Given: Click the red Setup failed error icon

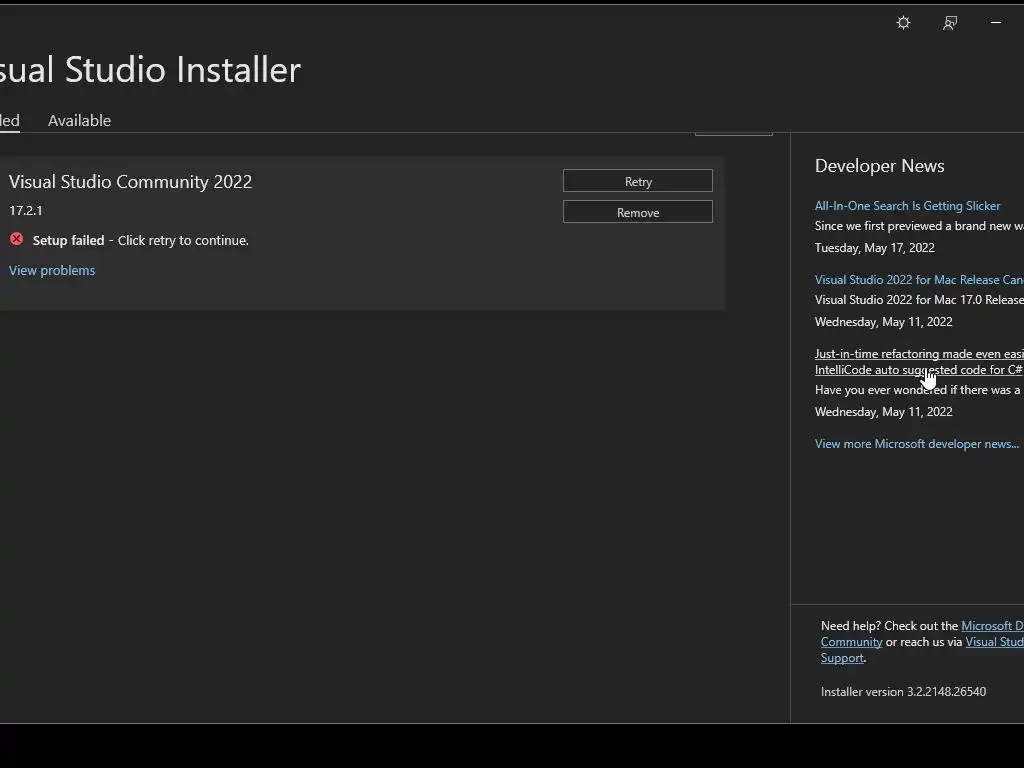Looking at the screenshot, I should [17, 239].
